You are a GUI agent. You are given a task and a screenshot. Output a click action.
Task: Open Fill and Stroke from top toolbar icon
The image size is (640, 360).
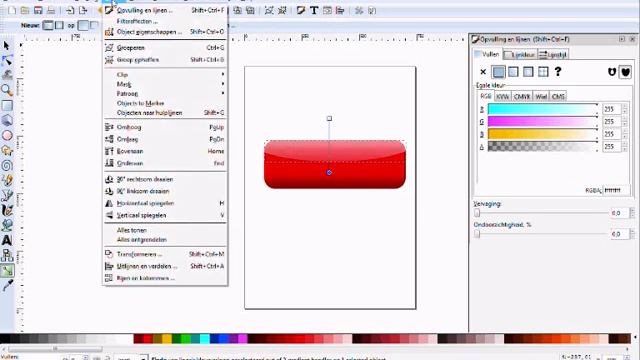pyautogui.click(x=301, y=11)
